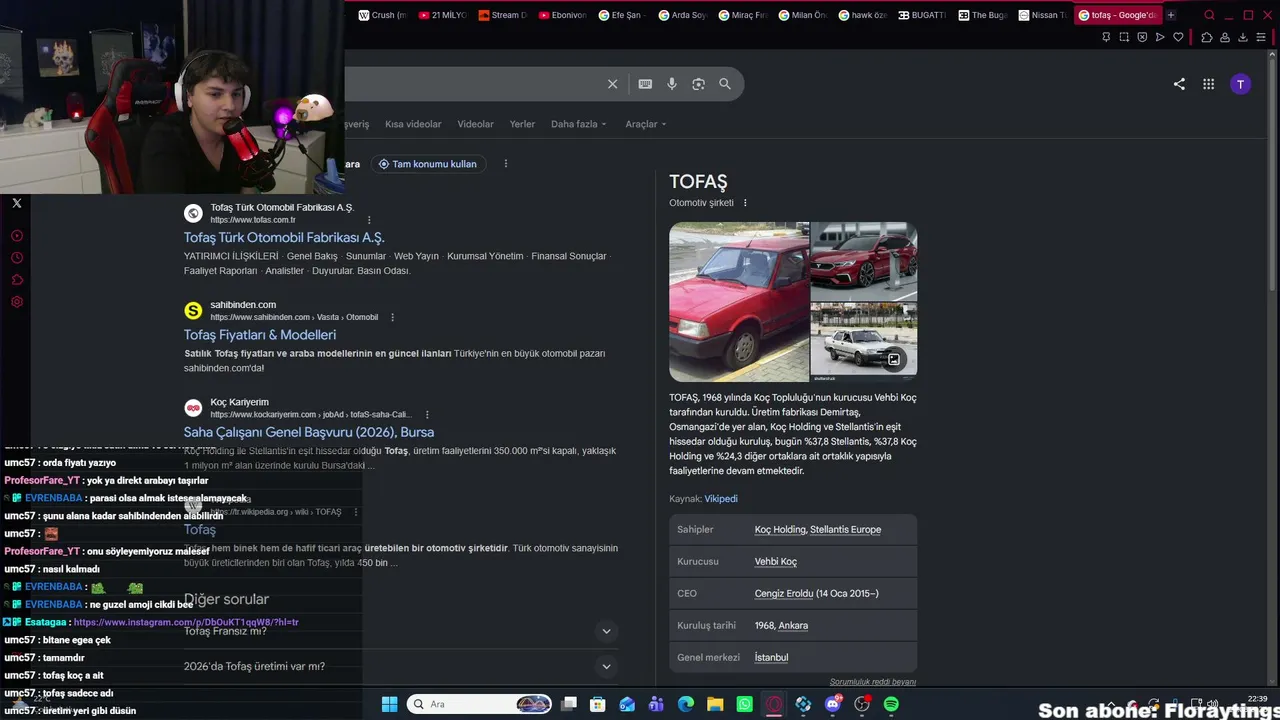
Task: Click the magnifier search submit icon
Action: pos(725,84)
